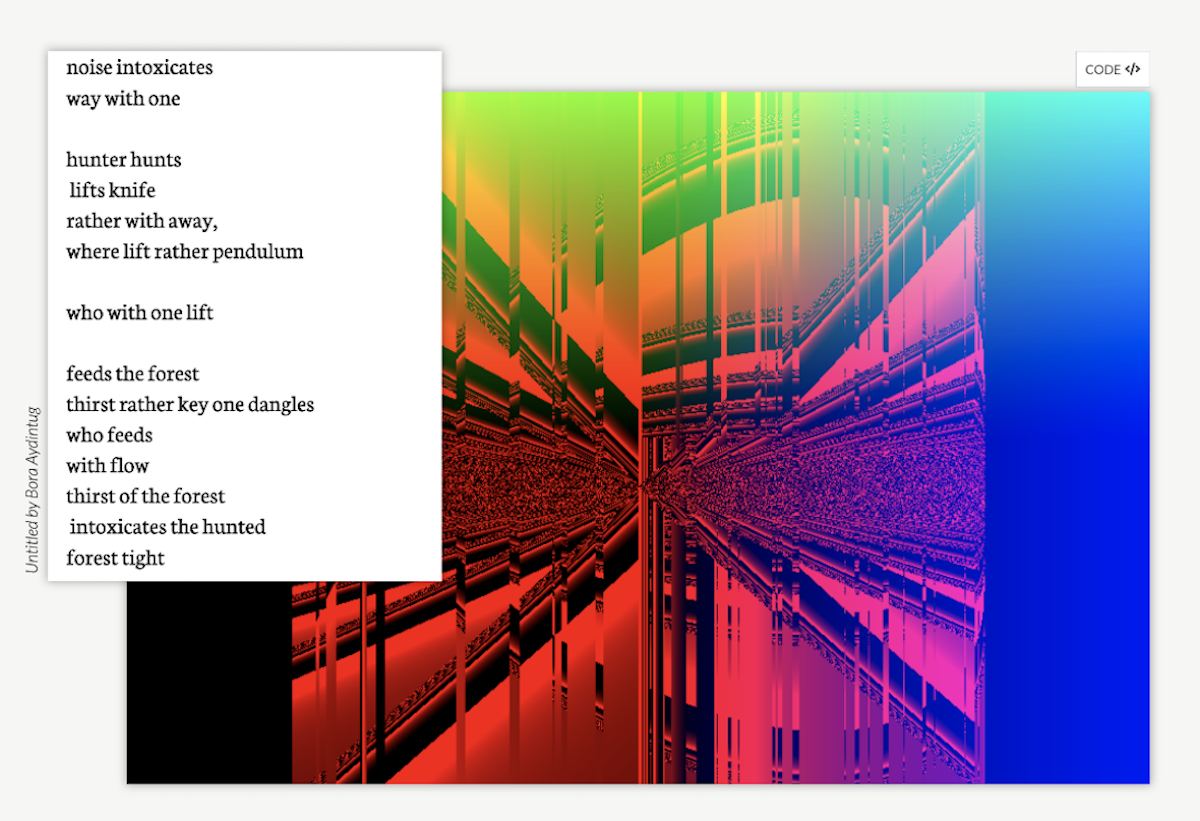Image resolution: width=1200 pixels, height=821 pixels.
Task: Click the line 'who with one lift'
Action: pos(140,313)
